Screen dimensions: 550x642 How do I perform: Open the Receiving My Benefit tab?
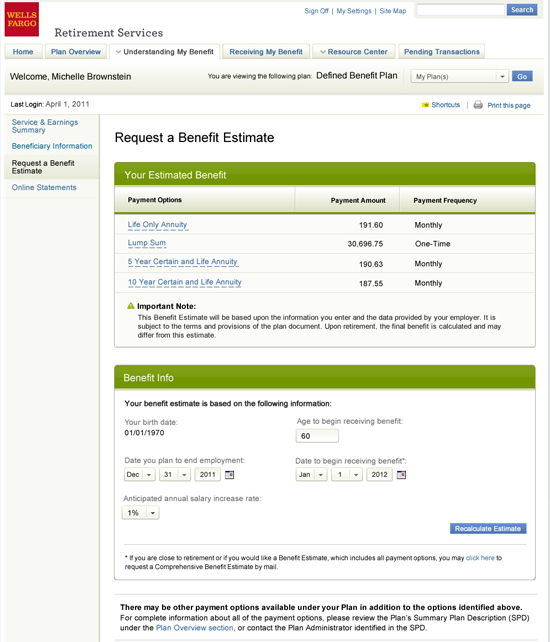point(266,52)
